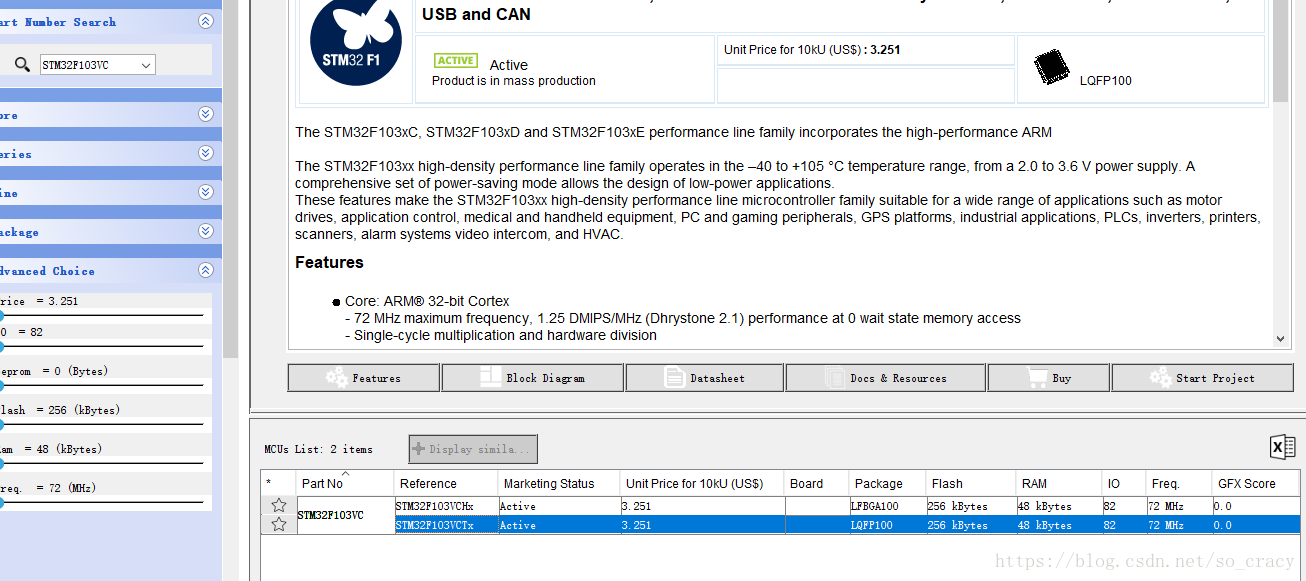Adjust the Freq 72 MHz slider
The height and width of the screenshot is (581, 1306).
tap(101, 502)
